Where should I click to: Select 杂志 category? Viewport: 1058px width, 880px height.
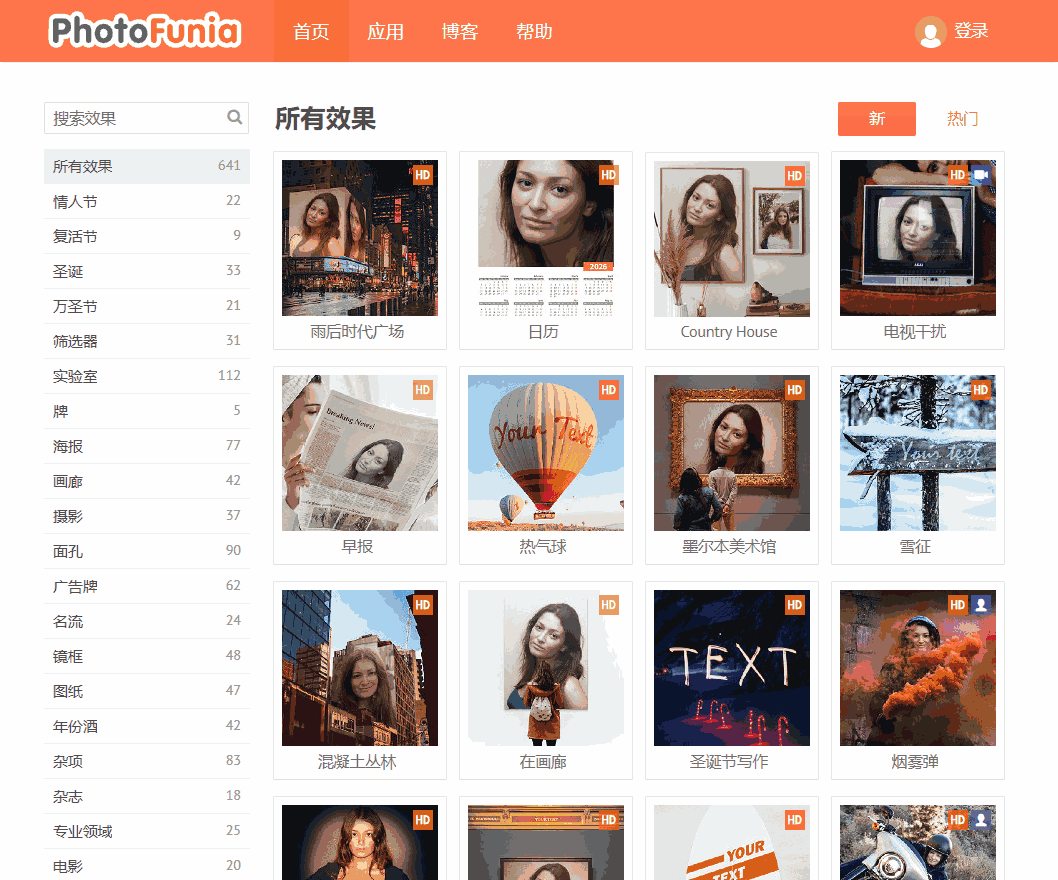(146, 796)
